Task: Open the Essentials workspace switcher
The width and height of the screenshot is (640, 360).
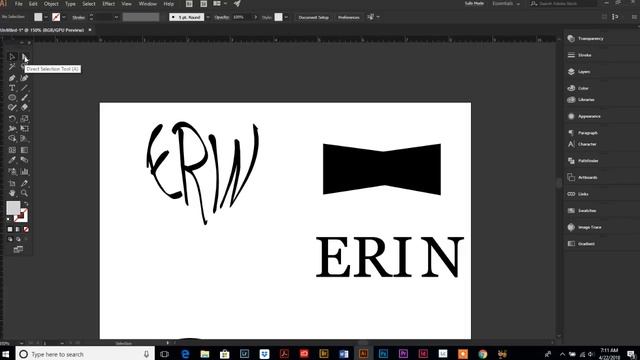Action: (506, 4)
